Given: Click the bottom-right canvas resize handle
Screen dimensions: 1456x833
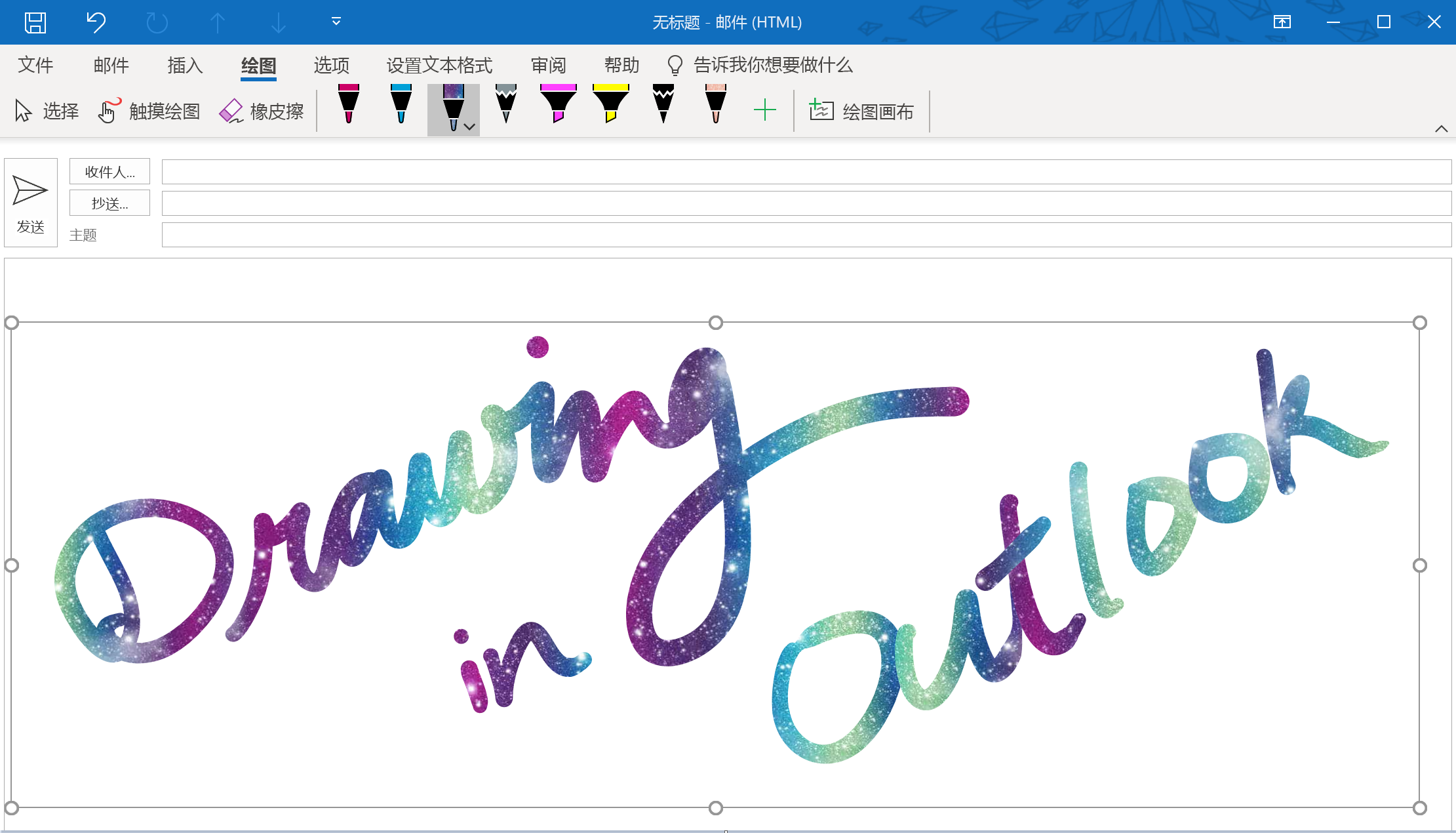Looking at the screenshot, I should coord(1420,808).
